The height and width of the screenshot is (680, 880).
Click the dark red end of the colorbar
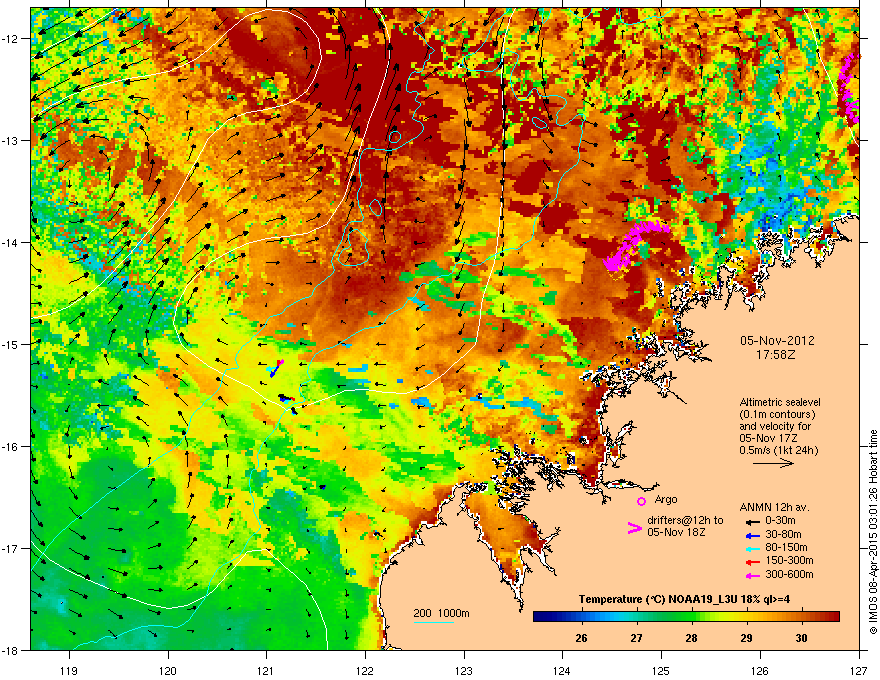coord(833,617)
